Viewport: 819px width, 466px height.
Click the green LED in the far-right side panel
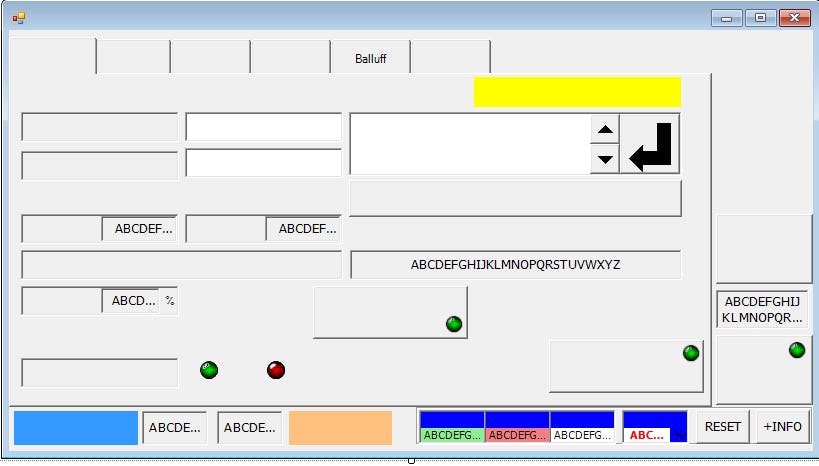pos(797,350)
